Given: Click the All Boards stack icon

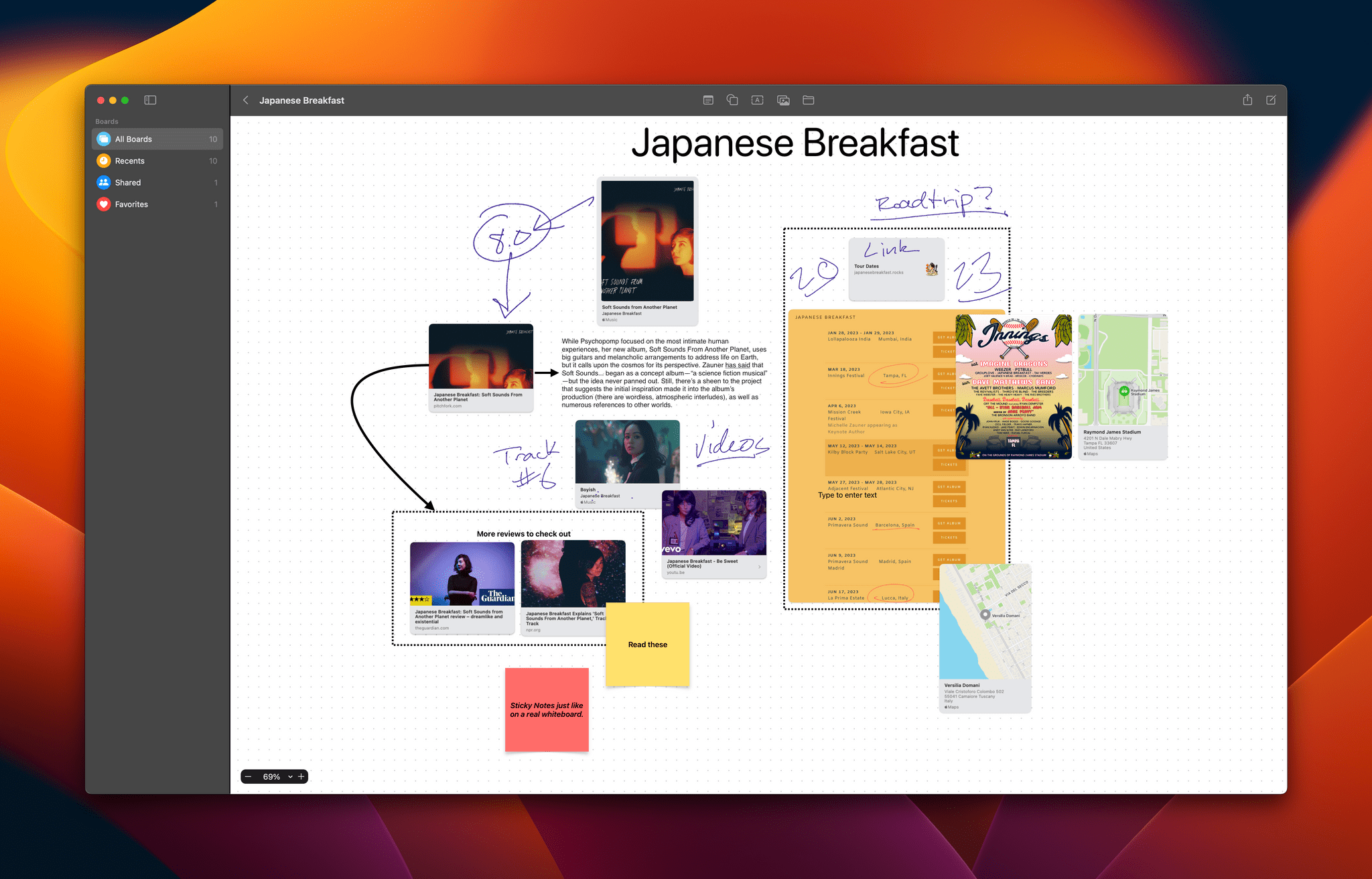Looking at the screenshot, I should [104, 139].
